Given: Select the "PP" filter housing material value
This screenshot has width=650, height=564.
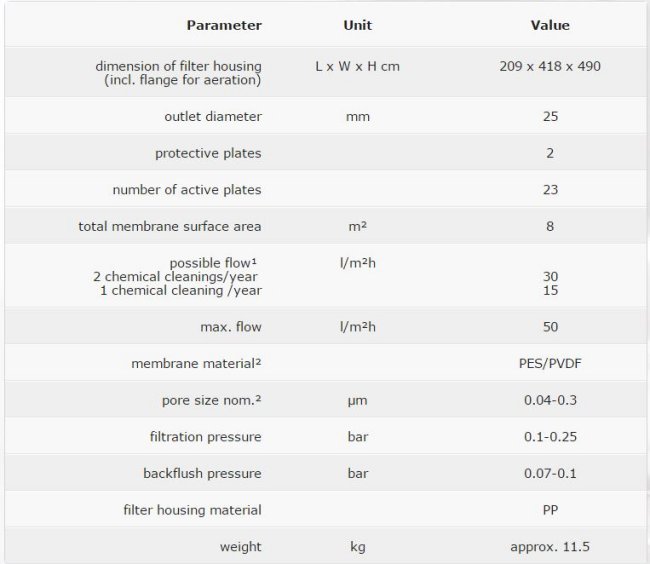Looking at the screenshot, I should pyautogui.click(x=549, y=510).
